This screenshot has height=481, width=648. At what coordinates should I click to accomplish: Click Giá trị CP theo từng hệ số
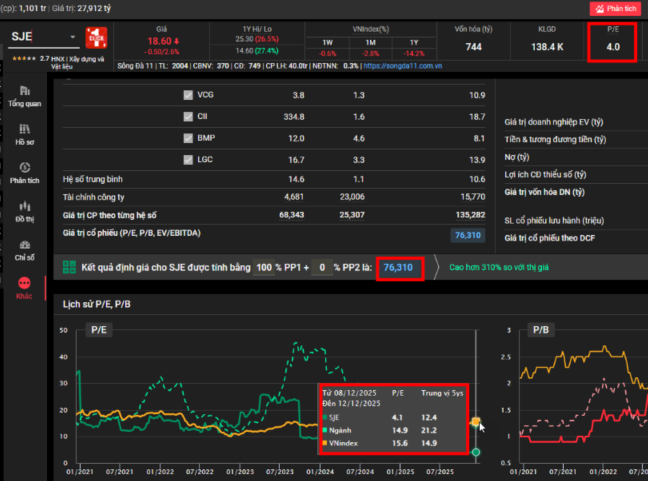110,215
